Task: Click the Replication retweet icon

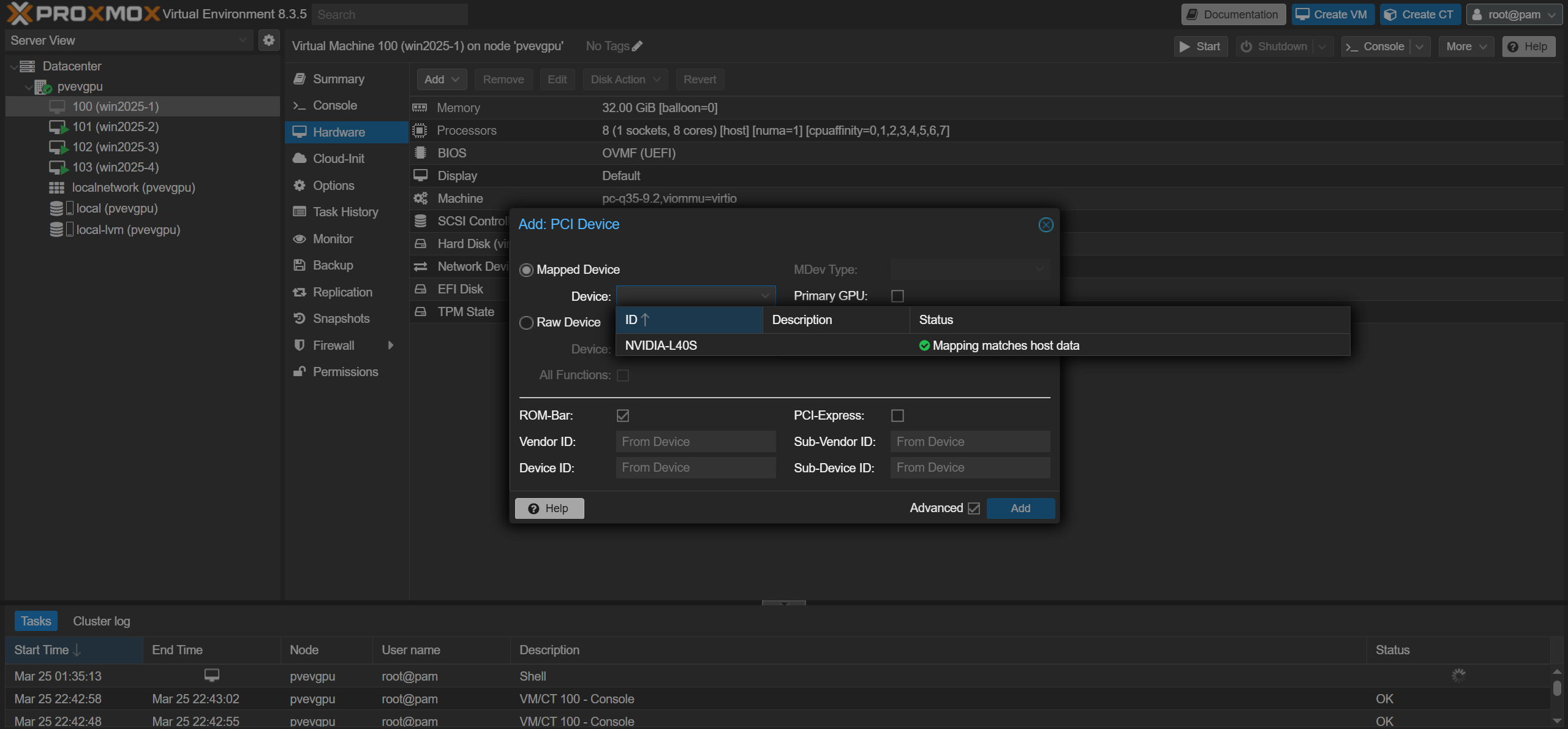Action: tap(299, 292)
